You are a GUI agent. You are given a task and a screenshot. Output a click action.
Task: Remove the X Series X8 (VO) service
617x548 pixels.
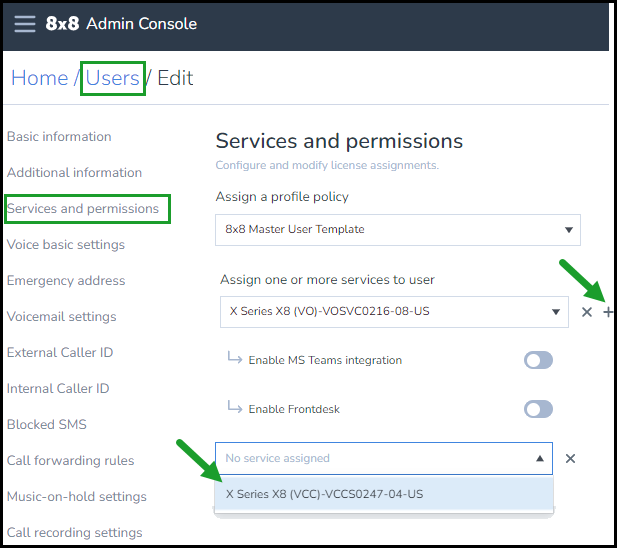point(587,312)
